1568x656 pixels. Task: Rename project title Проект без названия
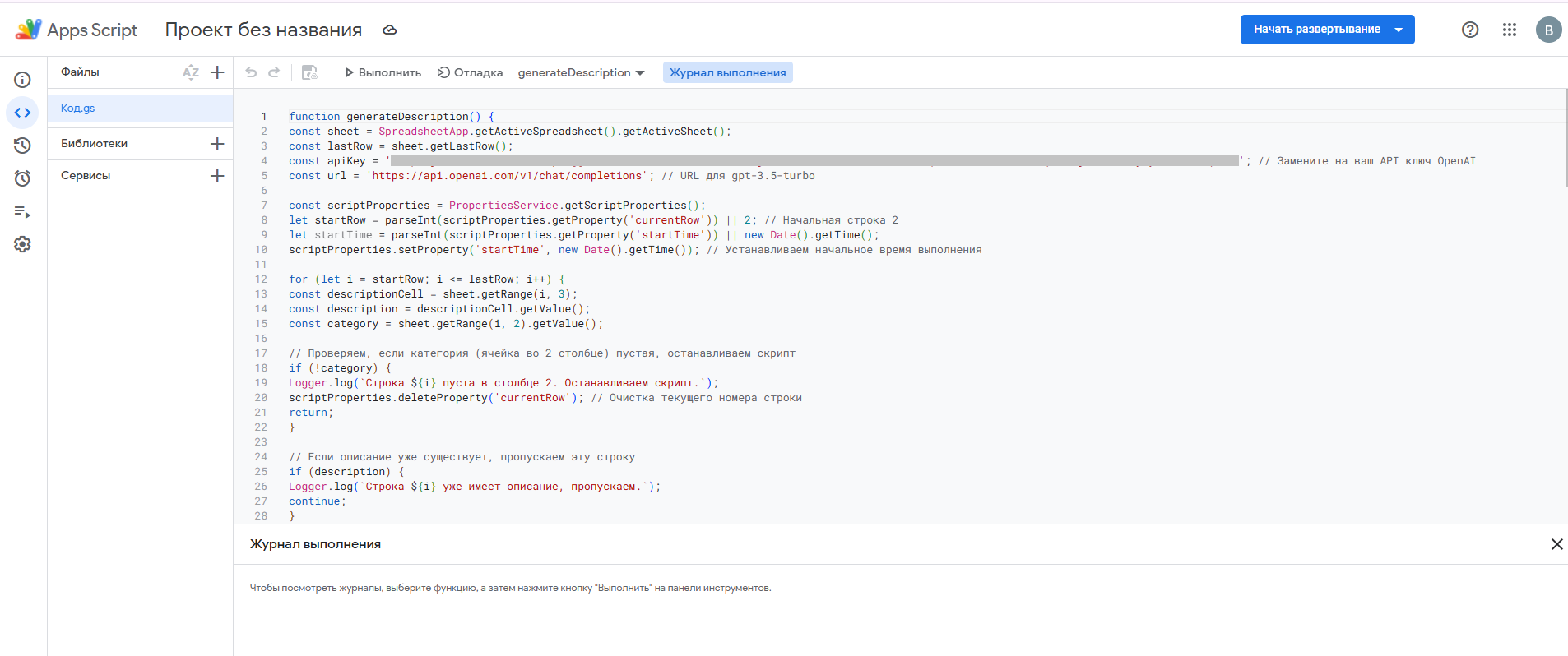pos(263,30)
